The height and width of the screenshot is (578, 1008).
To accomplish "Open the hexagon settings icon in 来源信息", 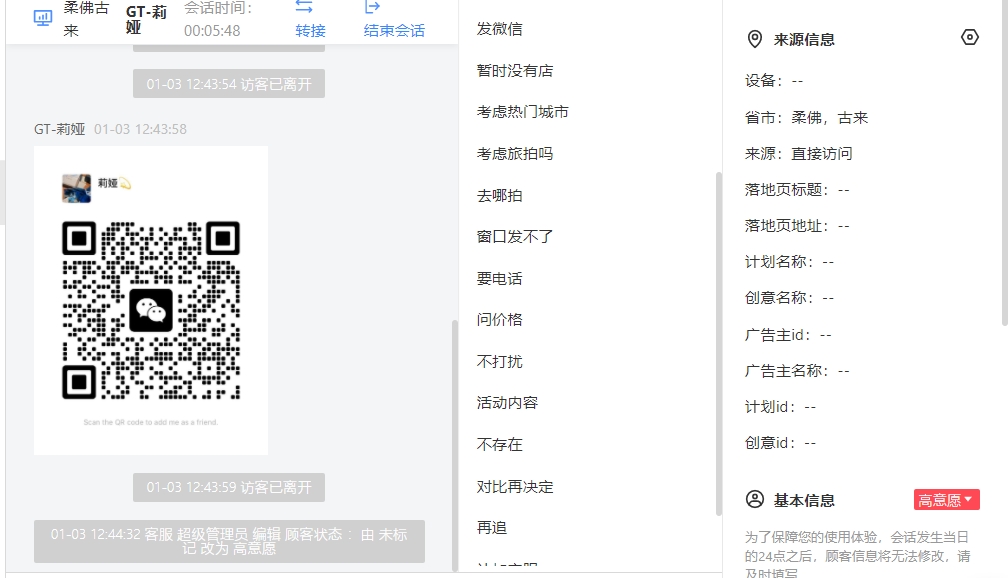I will pyautogui.click(x=969, y=37).
